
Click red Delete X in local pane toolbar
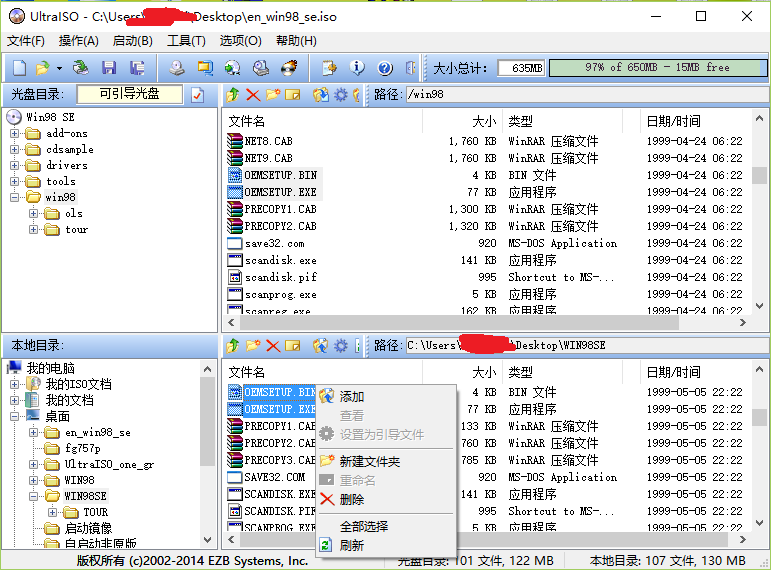273,346
